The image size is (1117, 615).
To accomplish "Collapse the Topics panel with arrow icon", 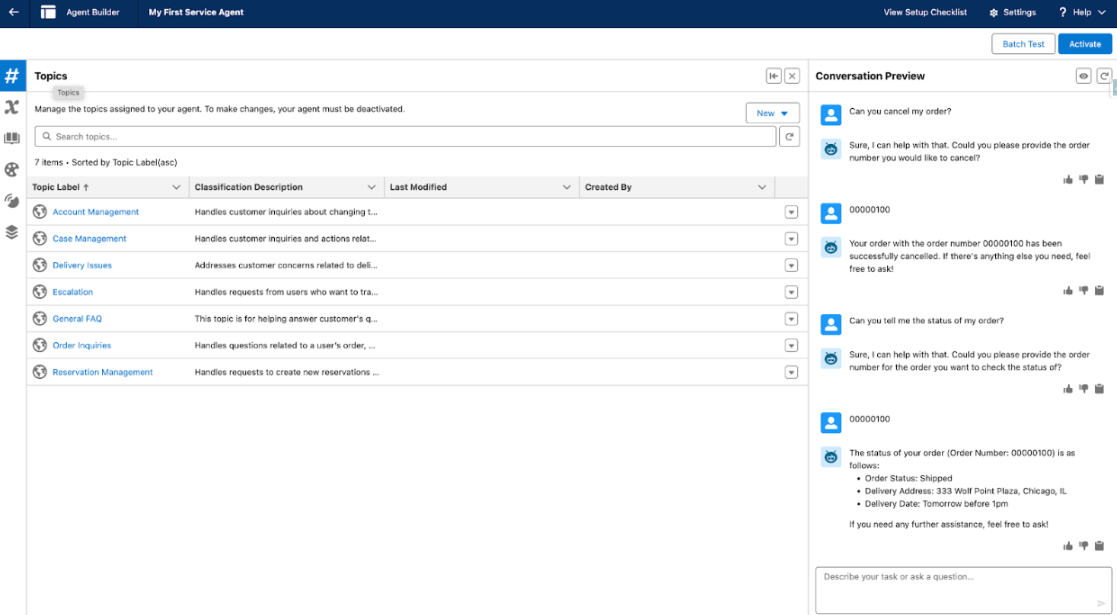I will [x=773, y=76].
